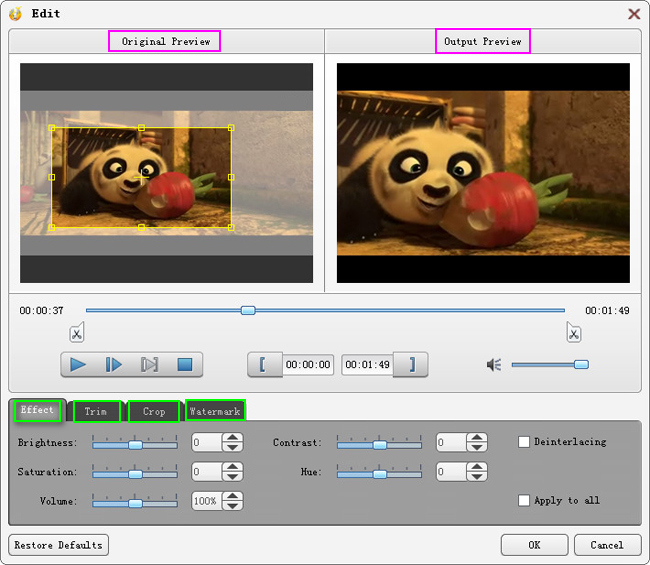This screenshot has width=650, height=565.
Task: Stop playback with the square Stop button
Action: (185, 365)
